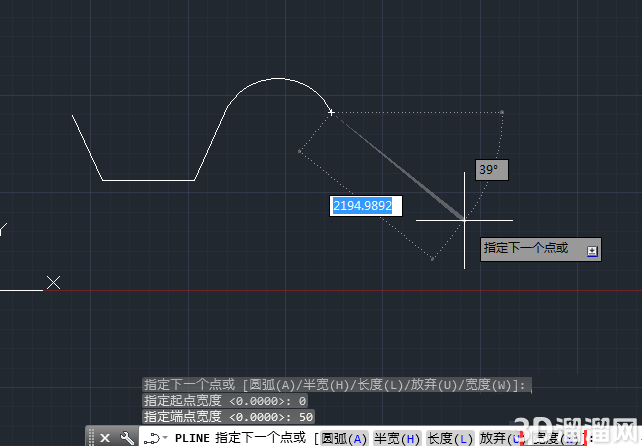Click history line 指定起点宽度 <0.0000>: 0

tap(225, 400)
